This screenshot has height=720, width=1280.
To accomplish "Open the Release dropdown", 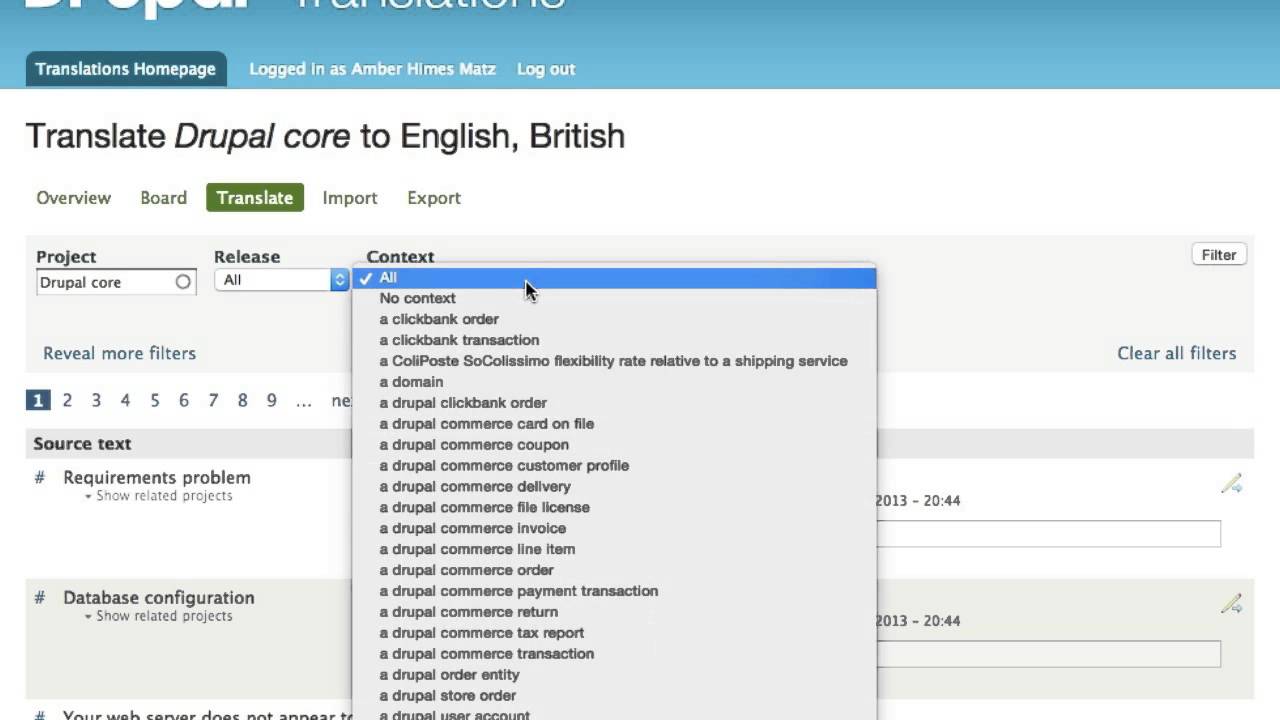I will pos(281,280).
